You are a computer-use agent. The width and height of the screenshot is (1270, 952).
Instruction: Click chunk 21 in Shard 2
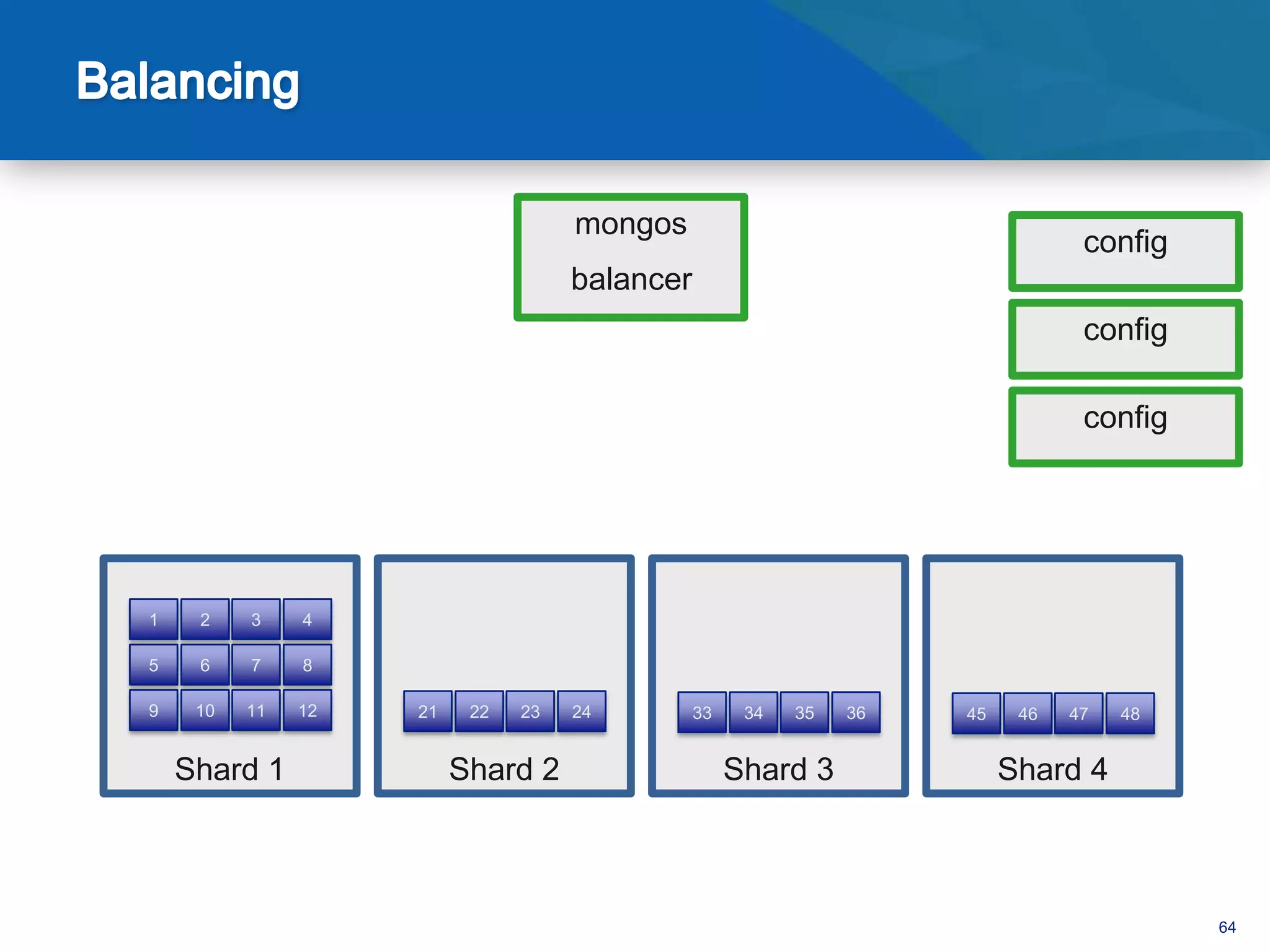(x=427, y=712)
